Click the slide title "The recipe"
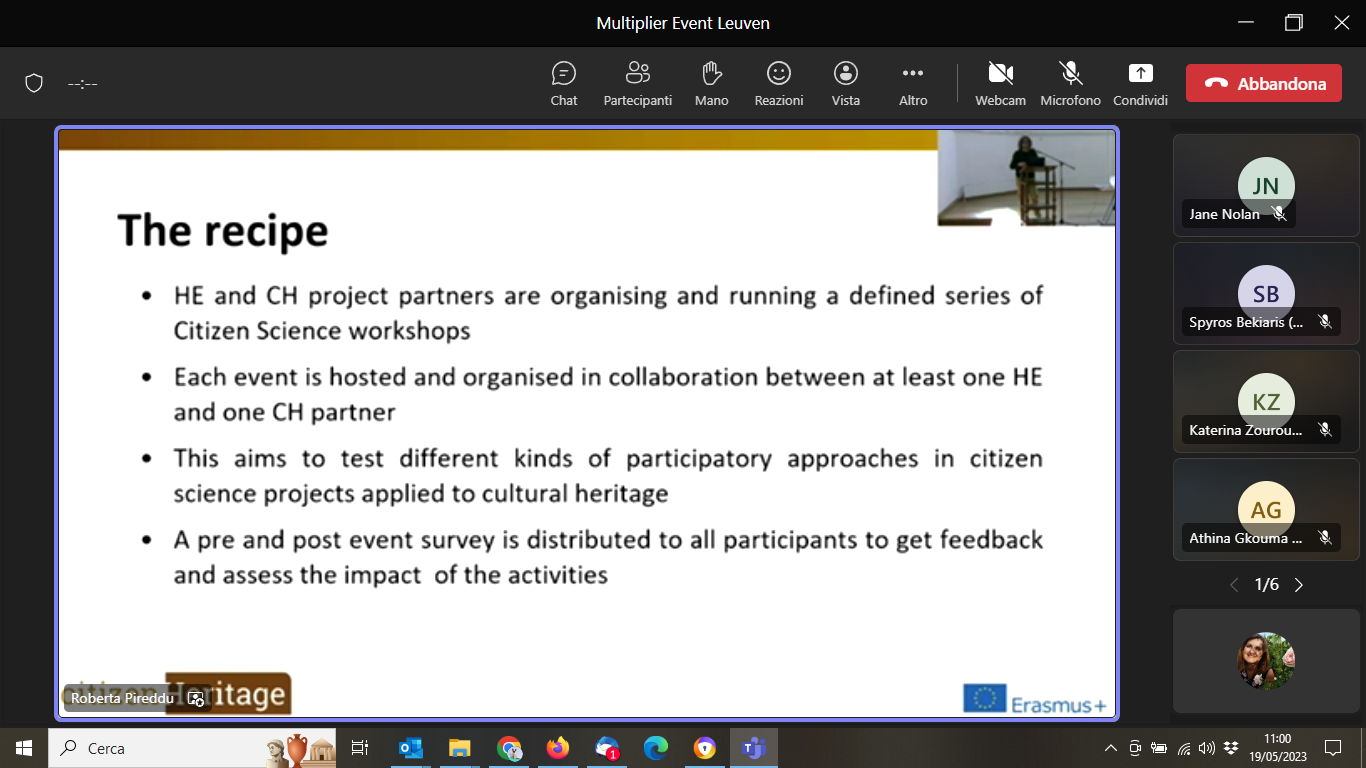1366x768 pixels. pyautogui.click(x=223, y=231)
